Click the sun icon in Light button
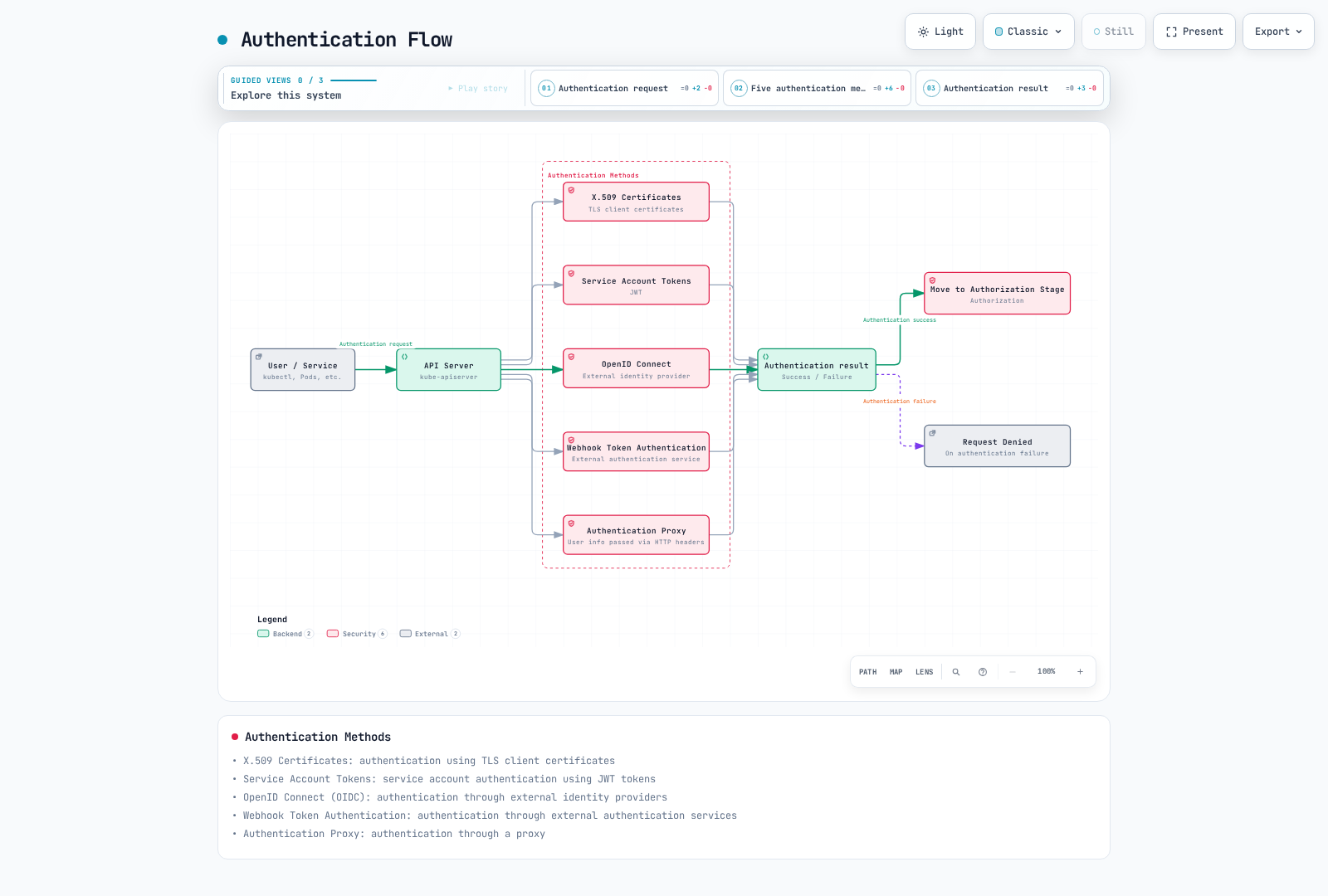 coord(923,32)
